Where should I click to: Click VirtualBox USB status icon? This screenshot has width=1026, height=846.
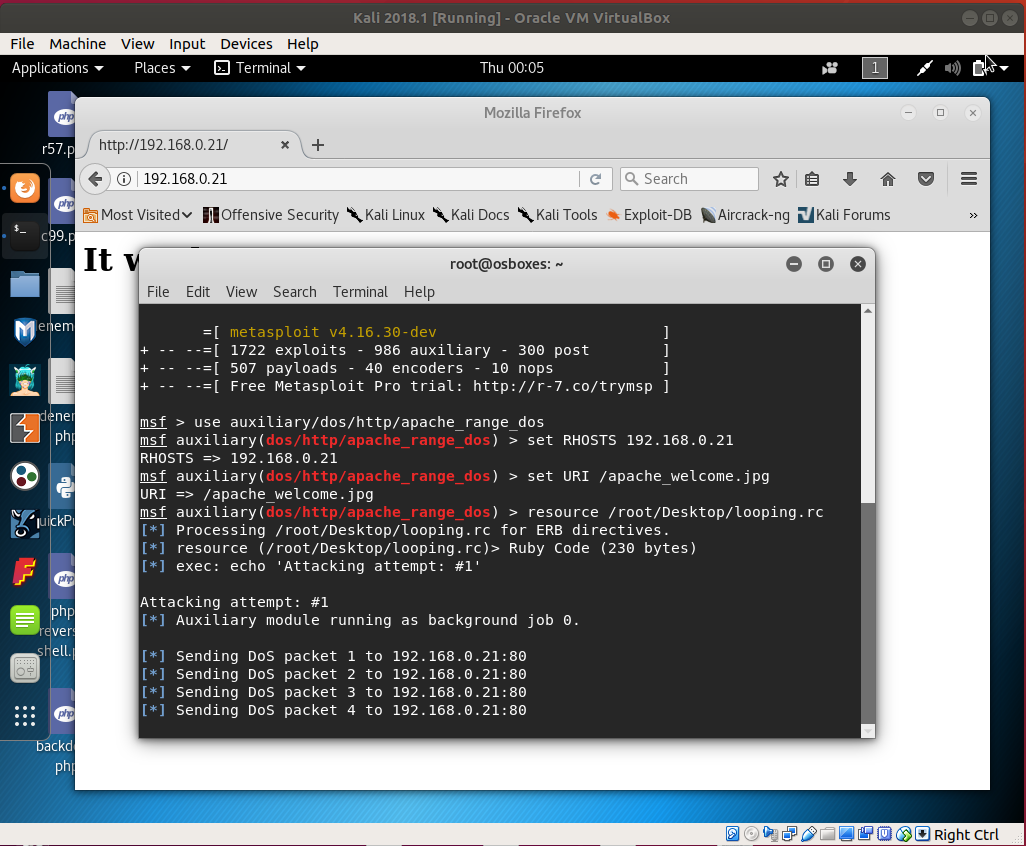(x=808, y=834)
